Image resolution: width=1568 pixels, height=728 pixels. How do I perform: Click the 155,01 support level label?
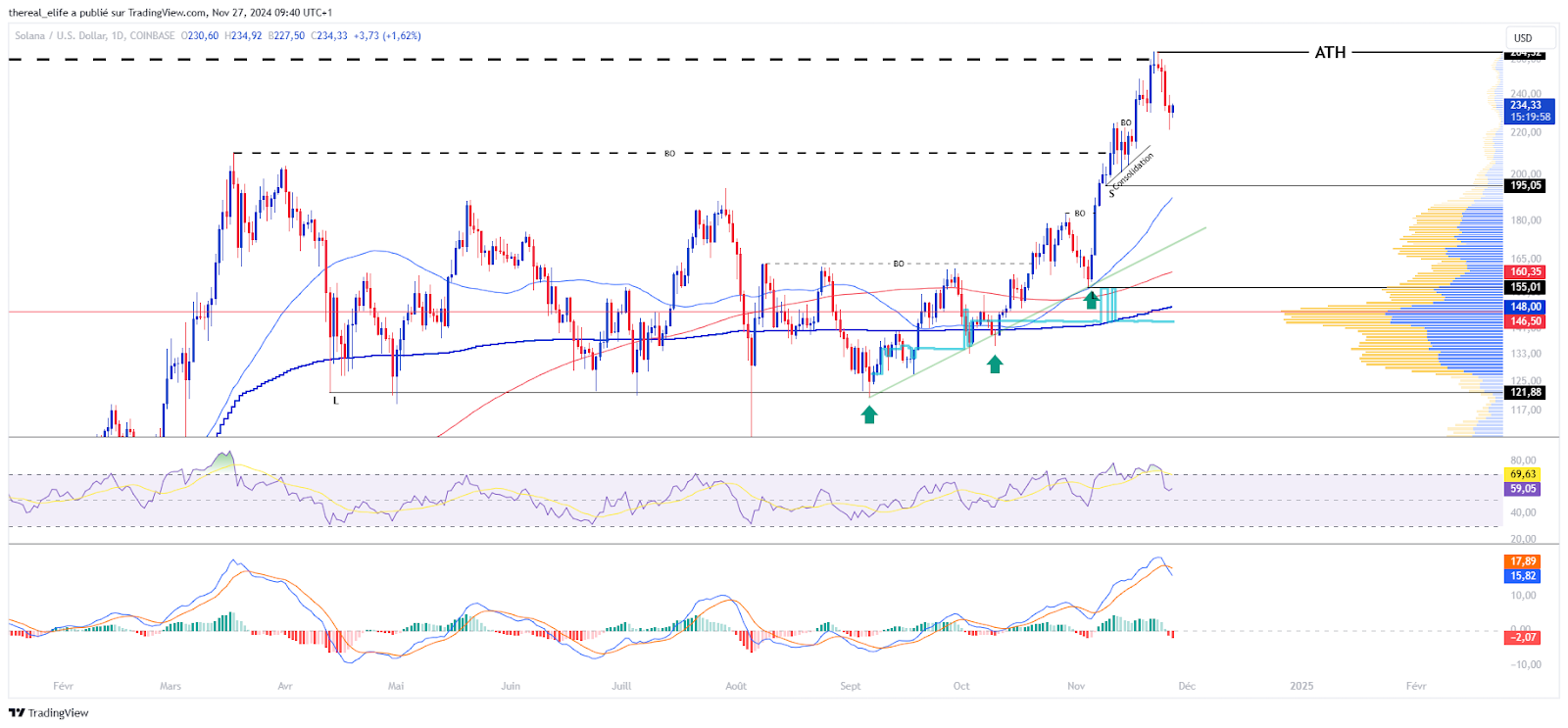pos(1525,287)
